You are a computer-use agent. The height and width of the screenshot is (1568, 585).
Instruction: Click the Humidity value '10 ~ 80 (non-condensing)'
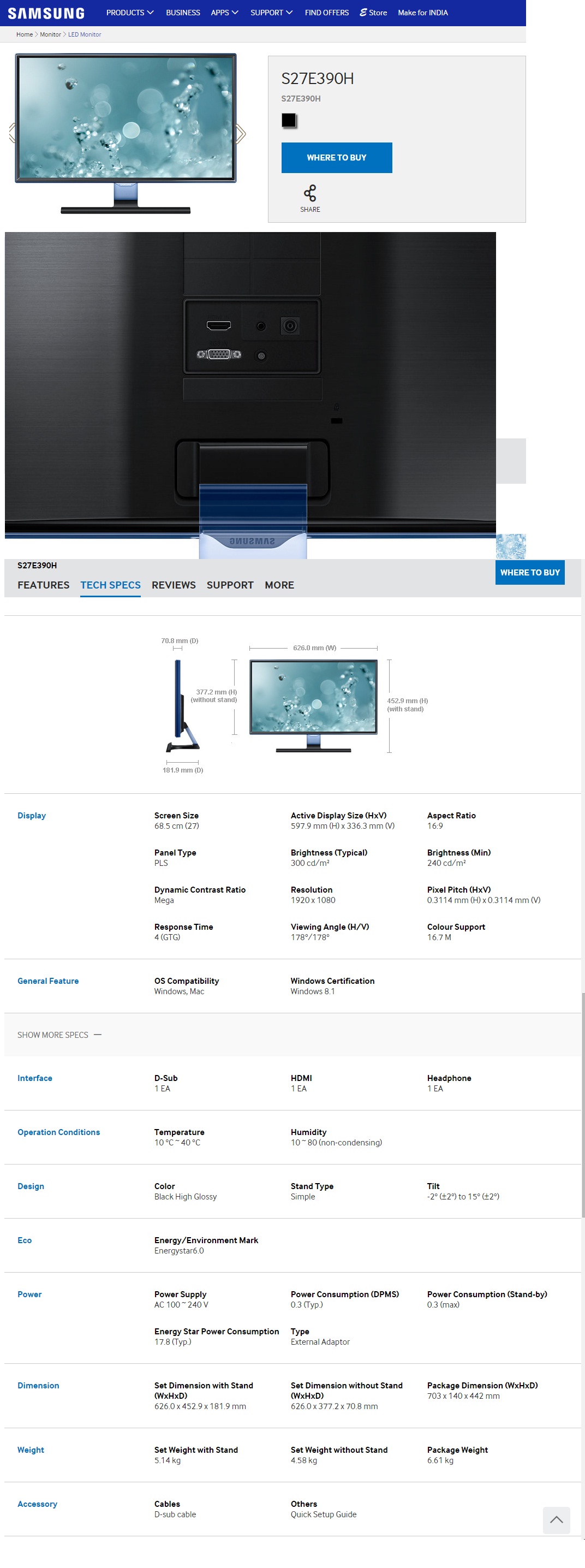pos(336,1143)
